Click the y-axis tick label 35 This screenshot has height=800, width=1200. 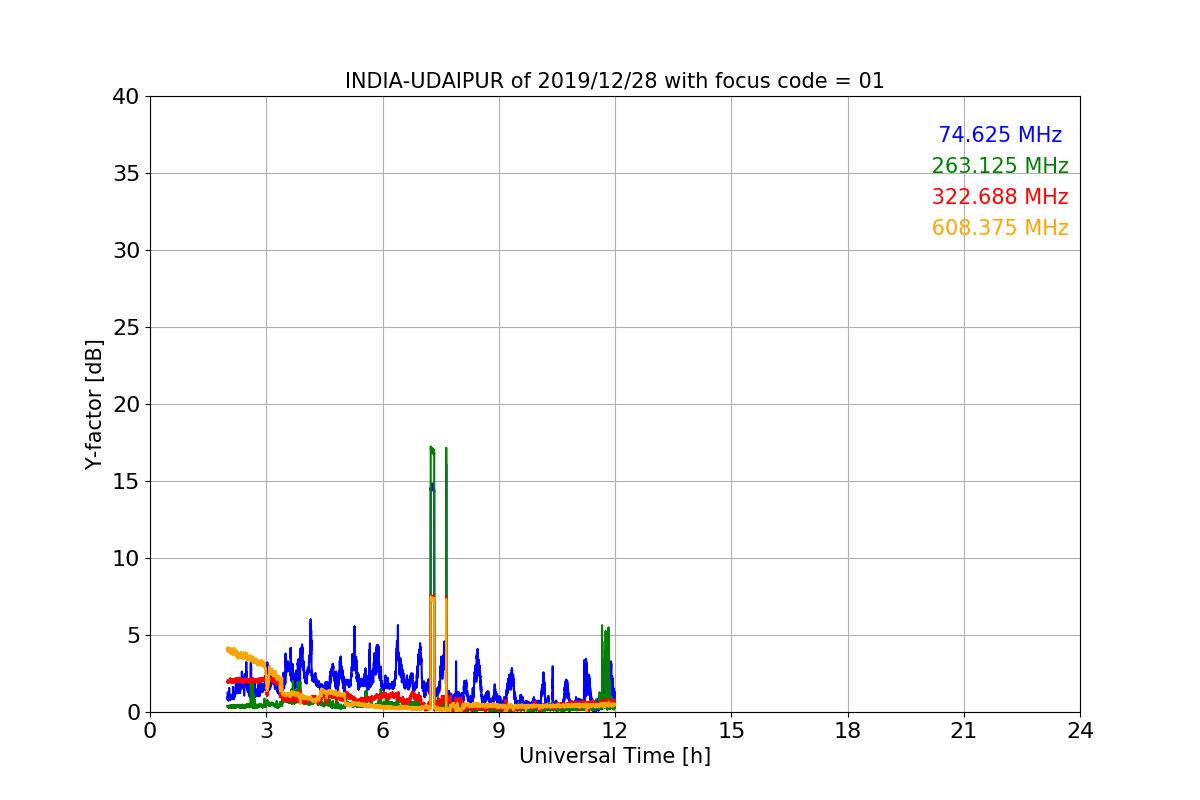(125, 174)
